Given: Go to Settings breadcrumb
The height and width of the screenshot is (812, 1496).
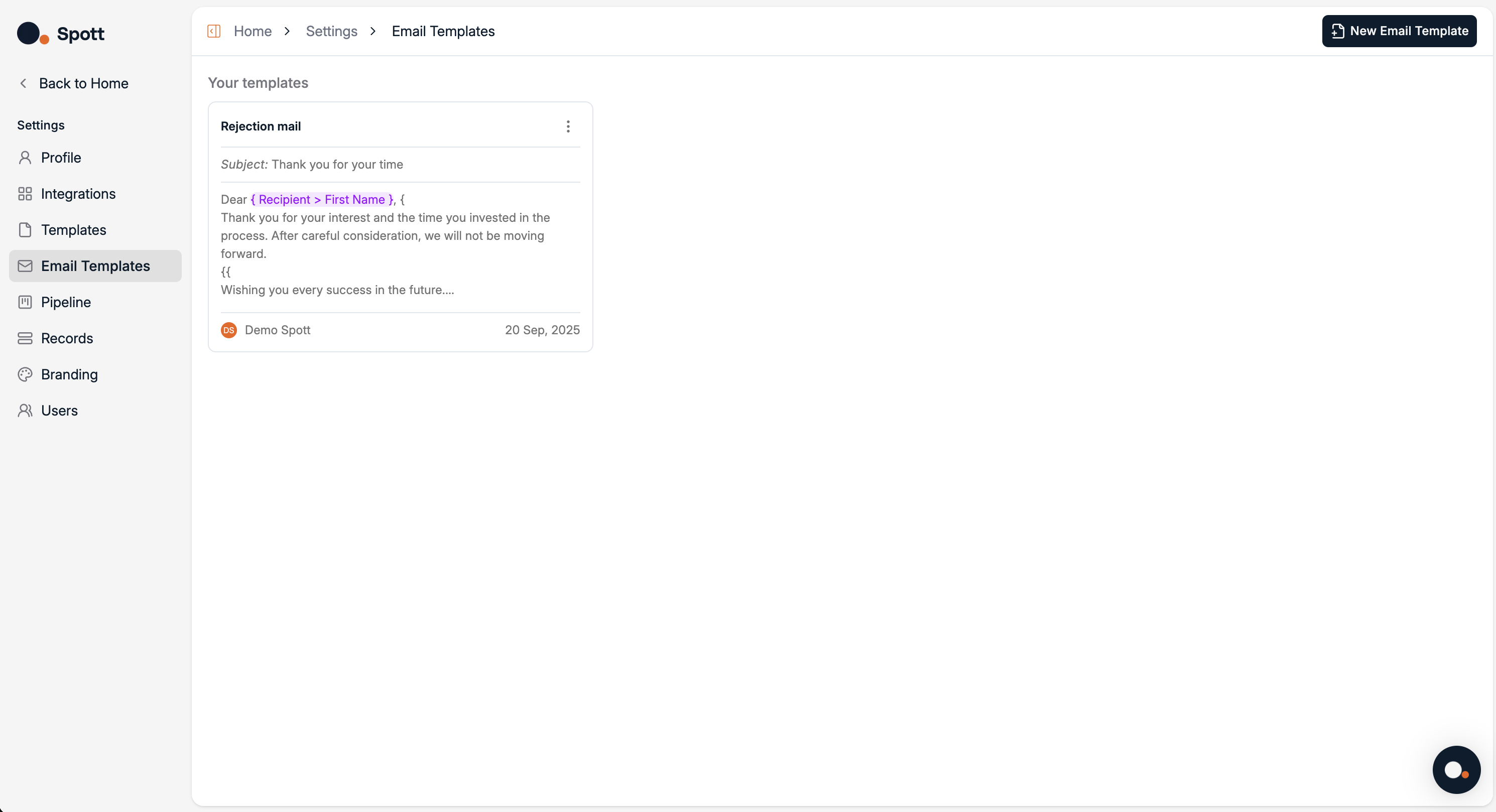Looking at the screenshot, I should [332, 31].
